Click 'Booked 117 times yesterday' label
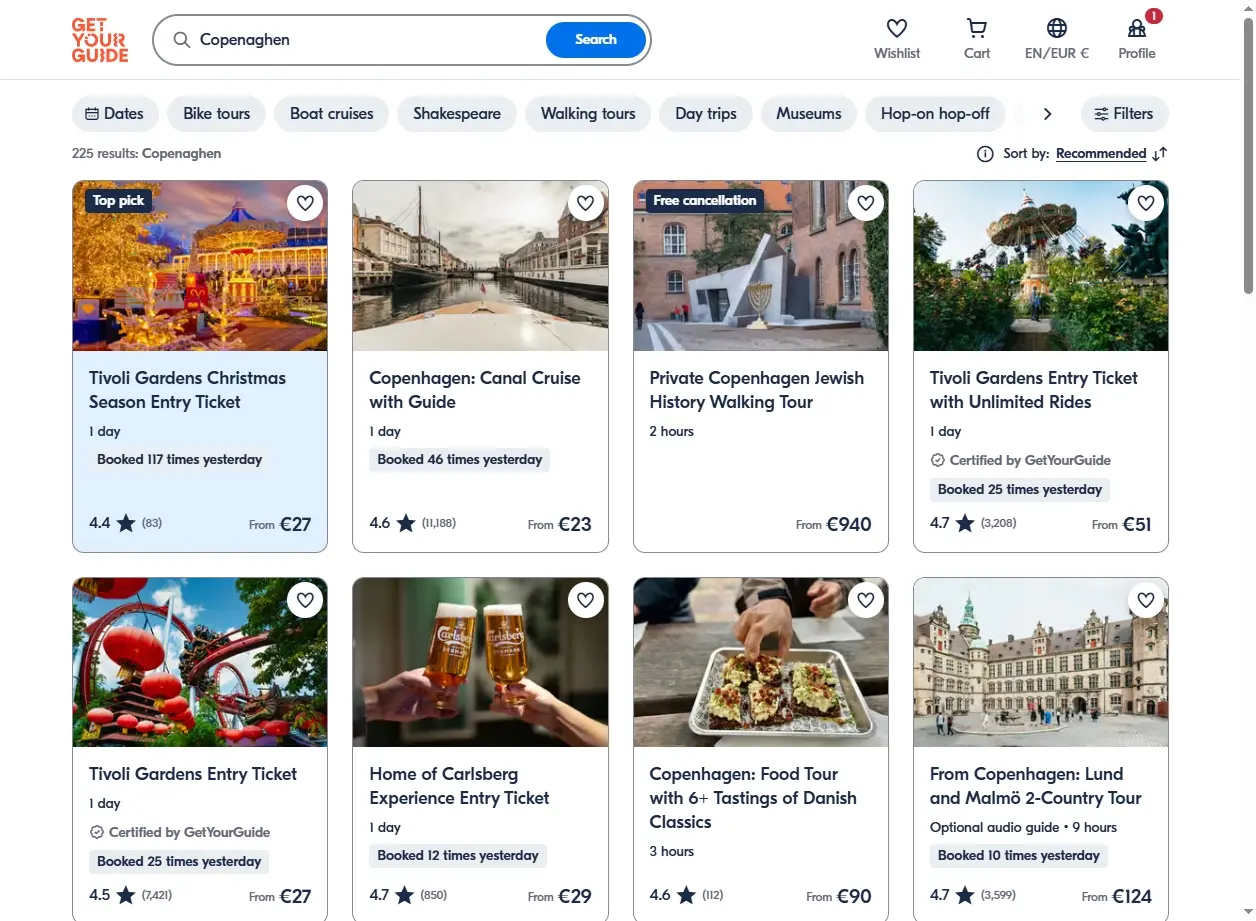This screenshot has height=921, width=1256. pyautogui.click(x=179, y=460)
